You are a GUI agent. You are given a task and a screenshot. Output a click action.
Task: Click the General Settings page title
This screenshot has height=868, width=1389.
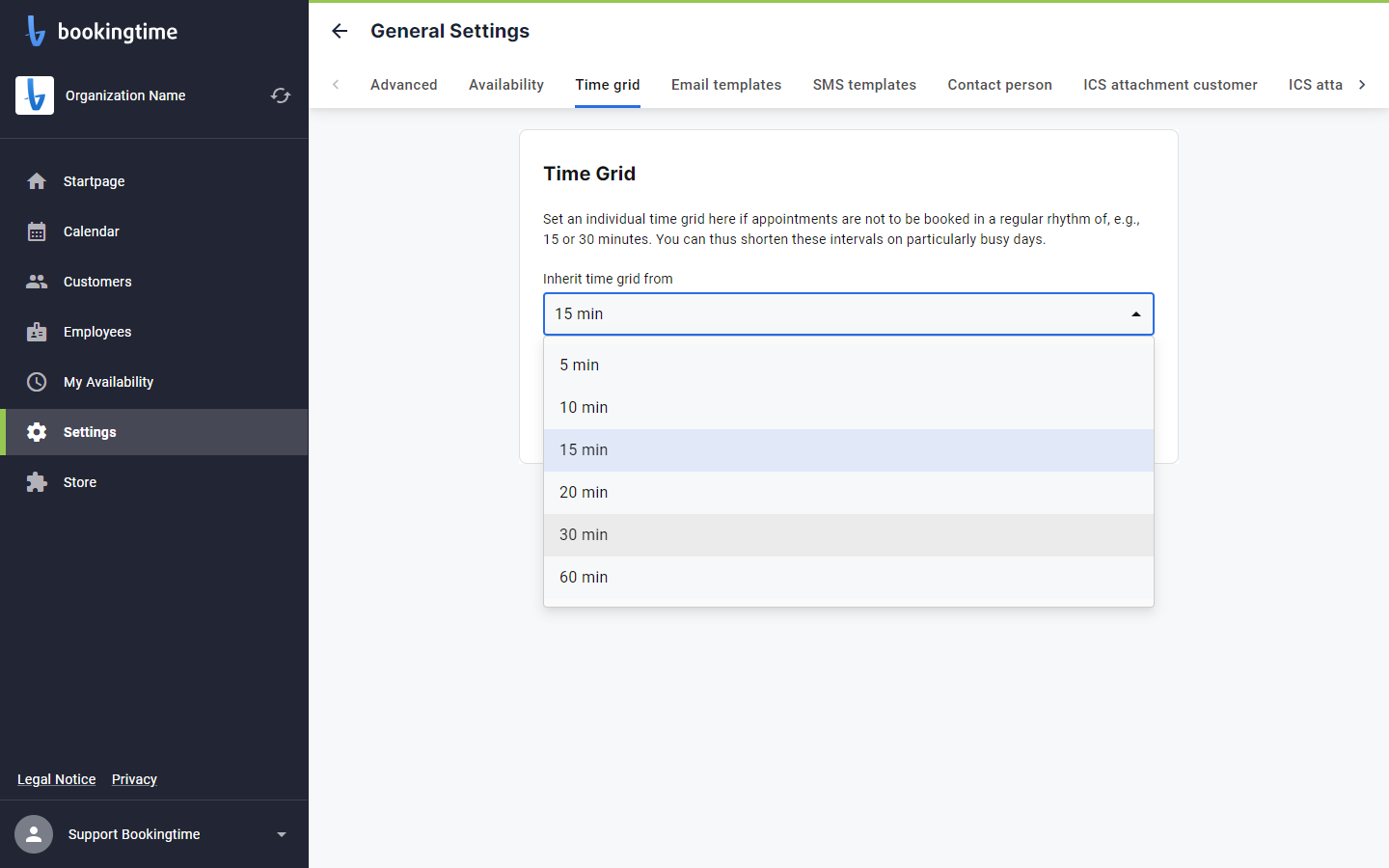[x=450, y=31]
